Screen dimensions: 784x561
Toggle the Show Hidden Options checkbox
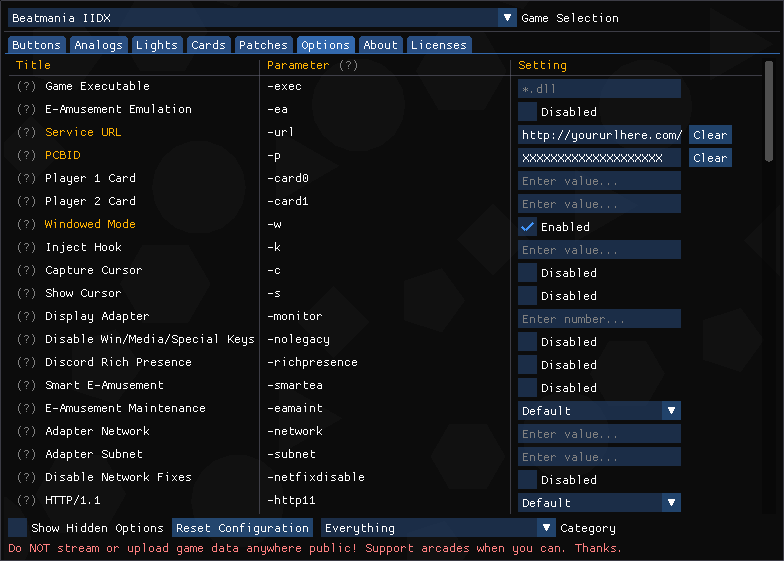[18, 528]
